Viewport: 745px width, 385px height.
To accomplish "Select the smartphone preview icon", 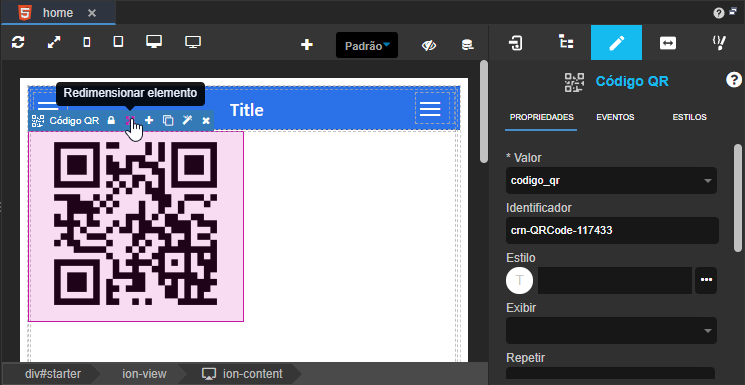I will [x=86, y=42].
